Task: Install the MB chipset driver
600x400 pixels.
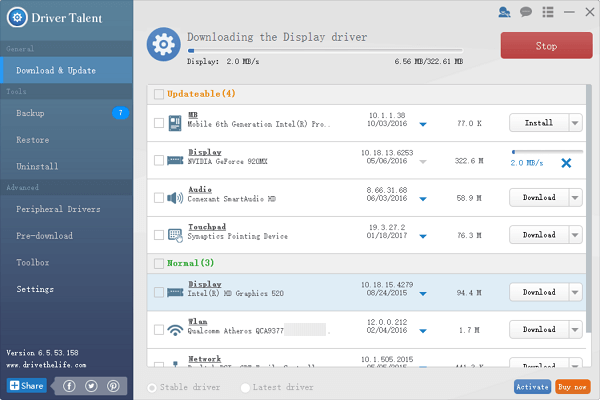Action: 539,123
